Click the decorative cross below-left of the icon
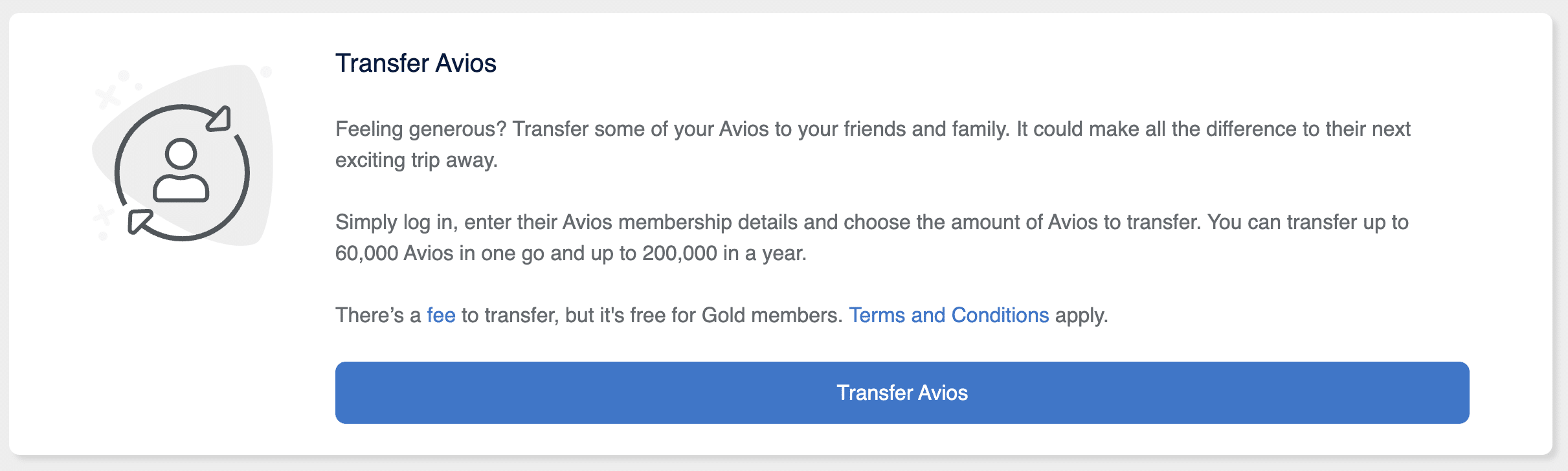Screen dimensions: 1568x471 102,215
